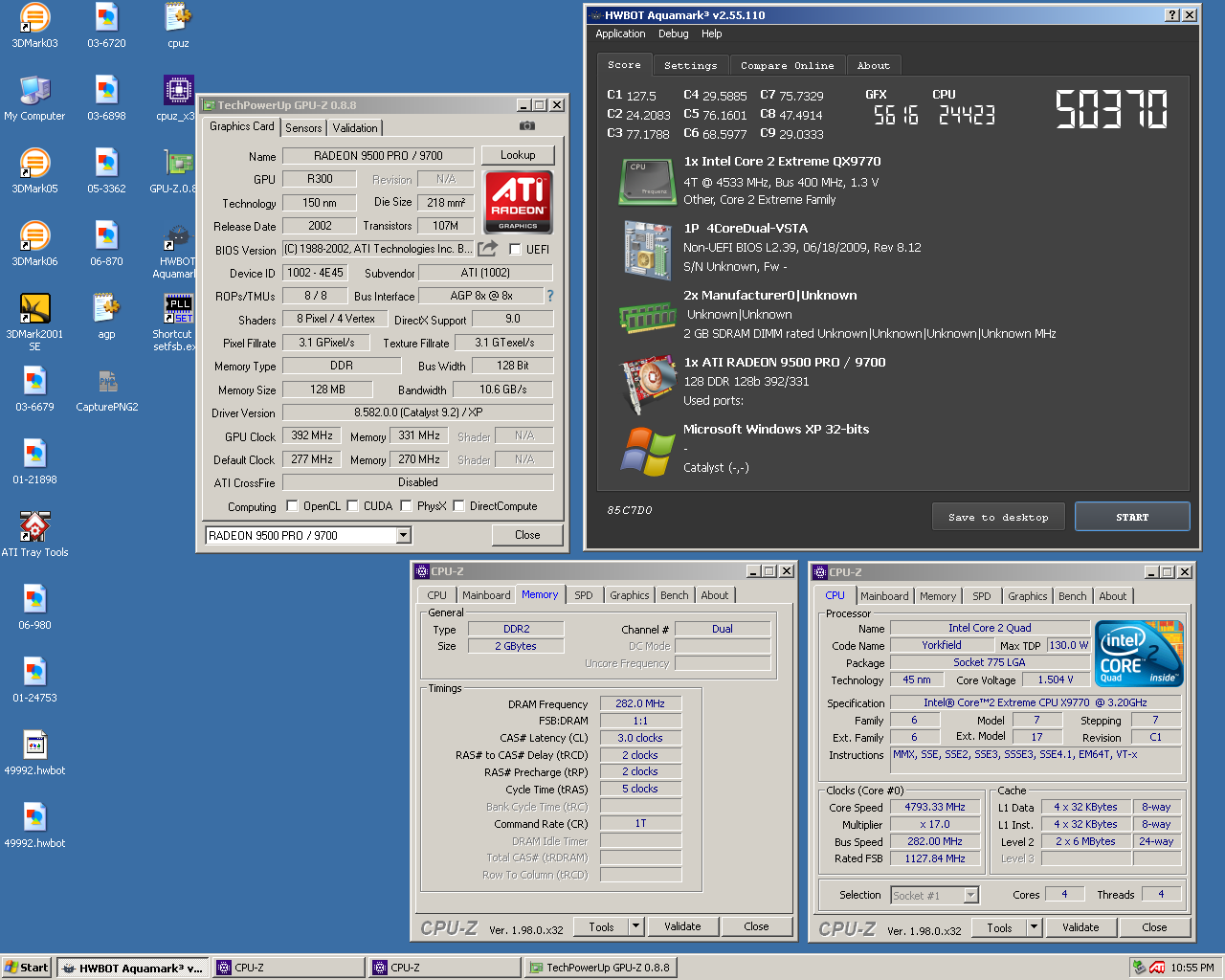Click the Windows Start button
1225x980 pixels.
26,968
